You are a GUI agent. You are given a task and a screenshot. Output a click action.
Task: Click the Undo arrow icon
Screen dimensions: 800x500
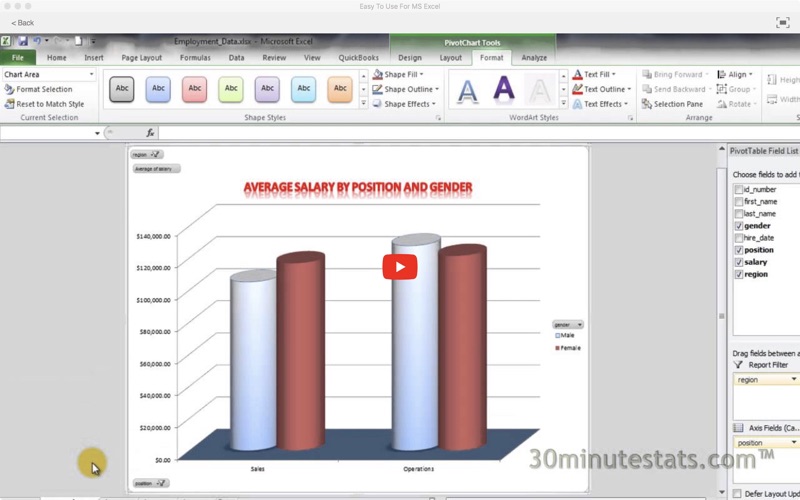37,41
